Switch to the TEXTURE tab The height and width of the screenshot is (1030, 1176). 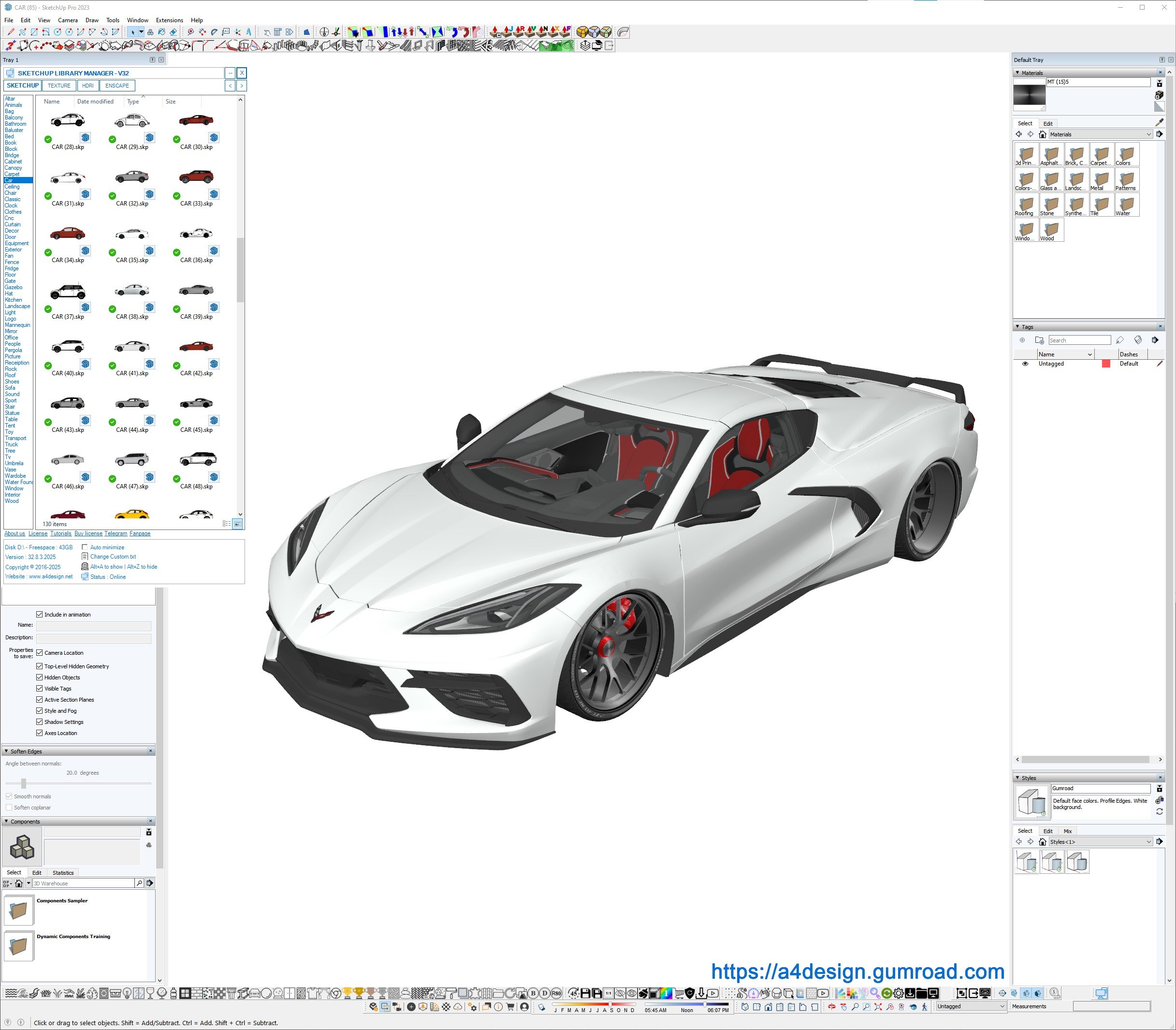point(58,86)
